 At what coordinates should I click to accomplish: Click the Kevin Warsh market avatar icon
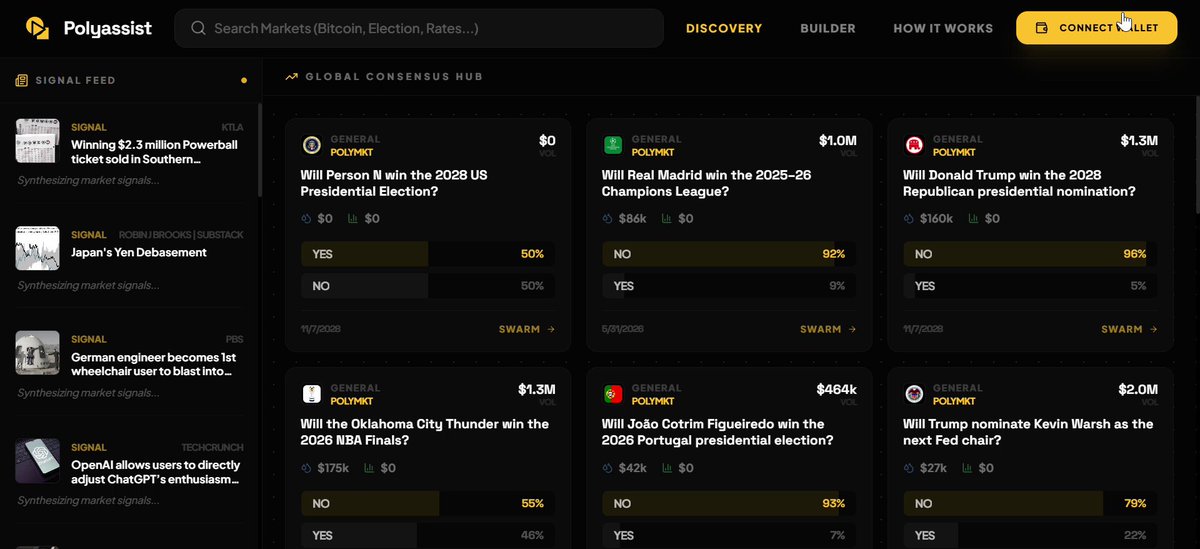point(913,394)
